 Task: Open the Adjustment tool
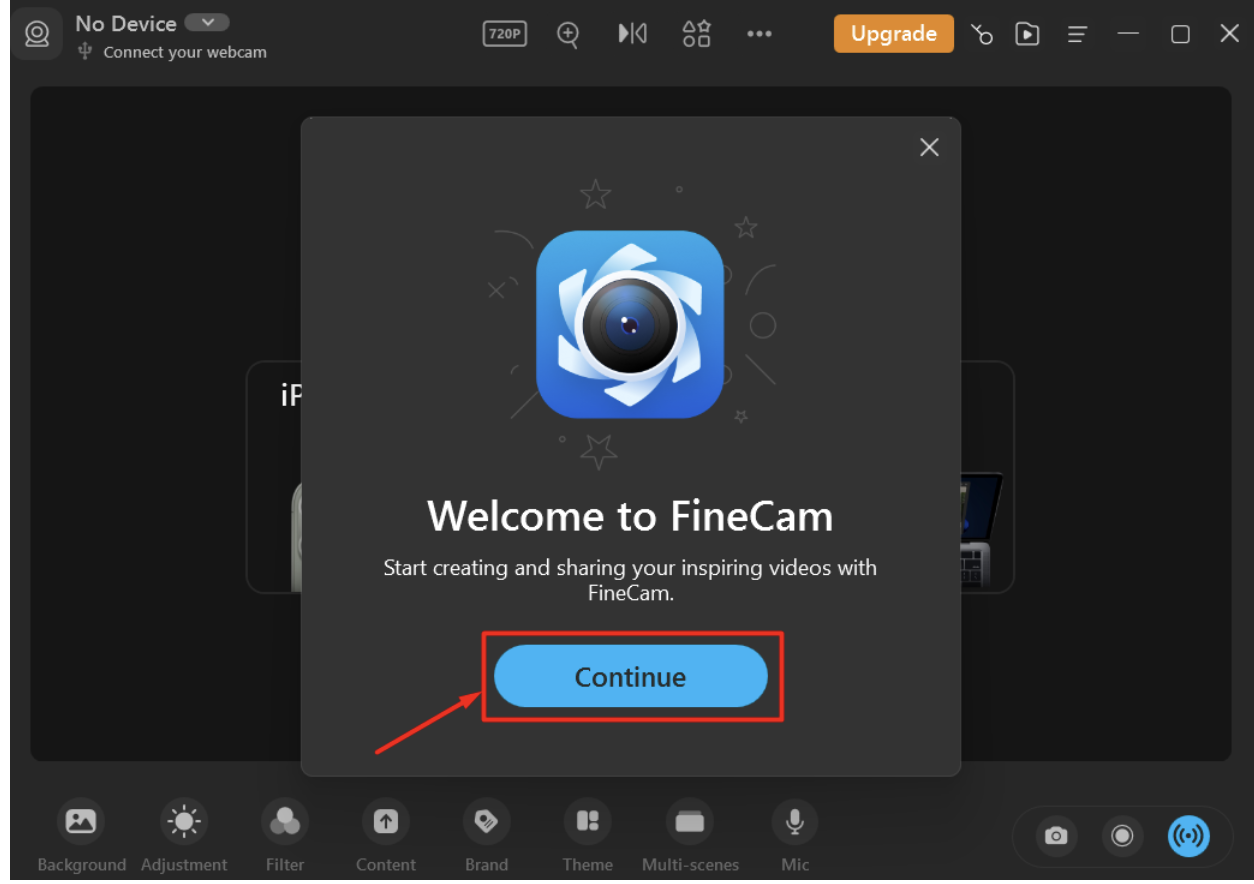coord(184,835)
